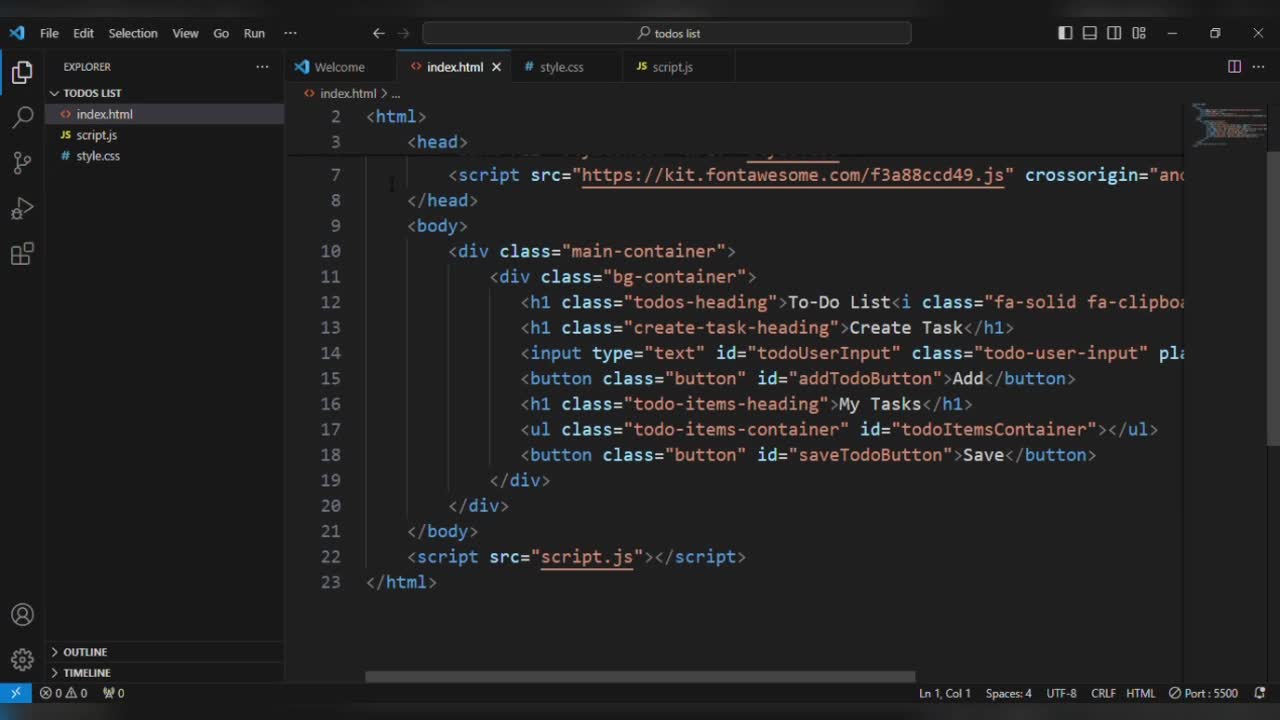Follow the fontawesome kit URL link
Image resolution: width=1280 pixels, height=720 pixels.
coord(792,175)
